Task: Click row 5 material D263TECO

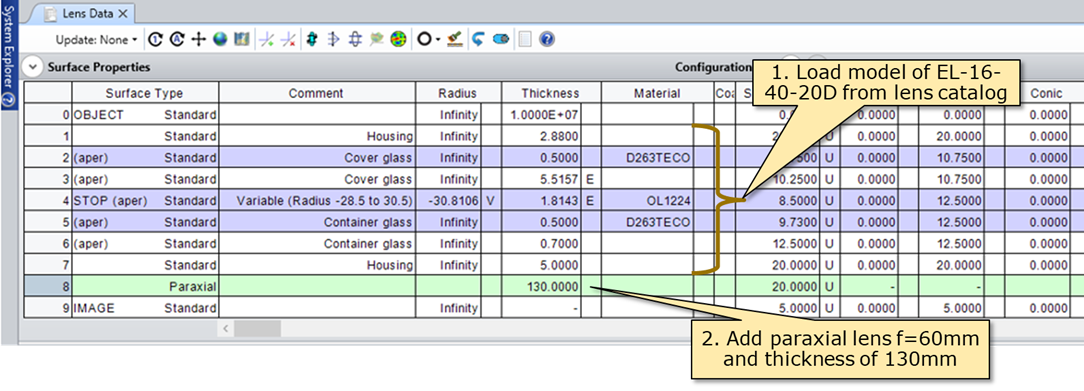Action: (x=647, y=222)
